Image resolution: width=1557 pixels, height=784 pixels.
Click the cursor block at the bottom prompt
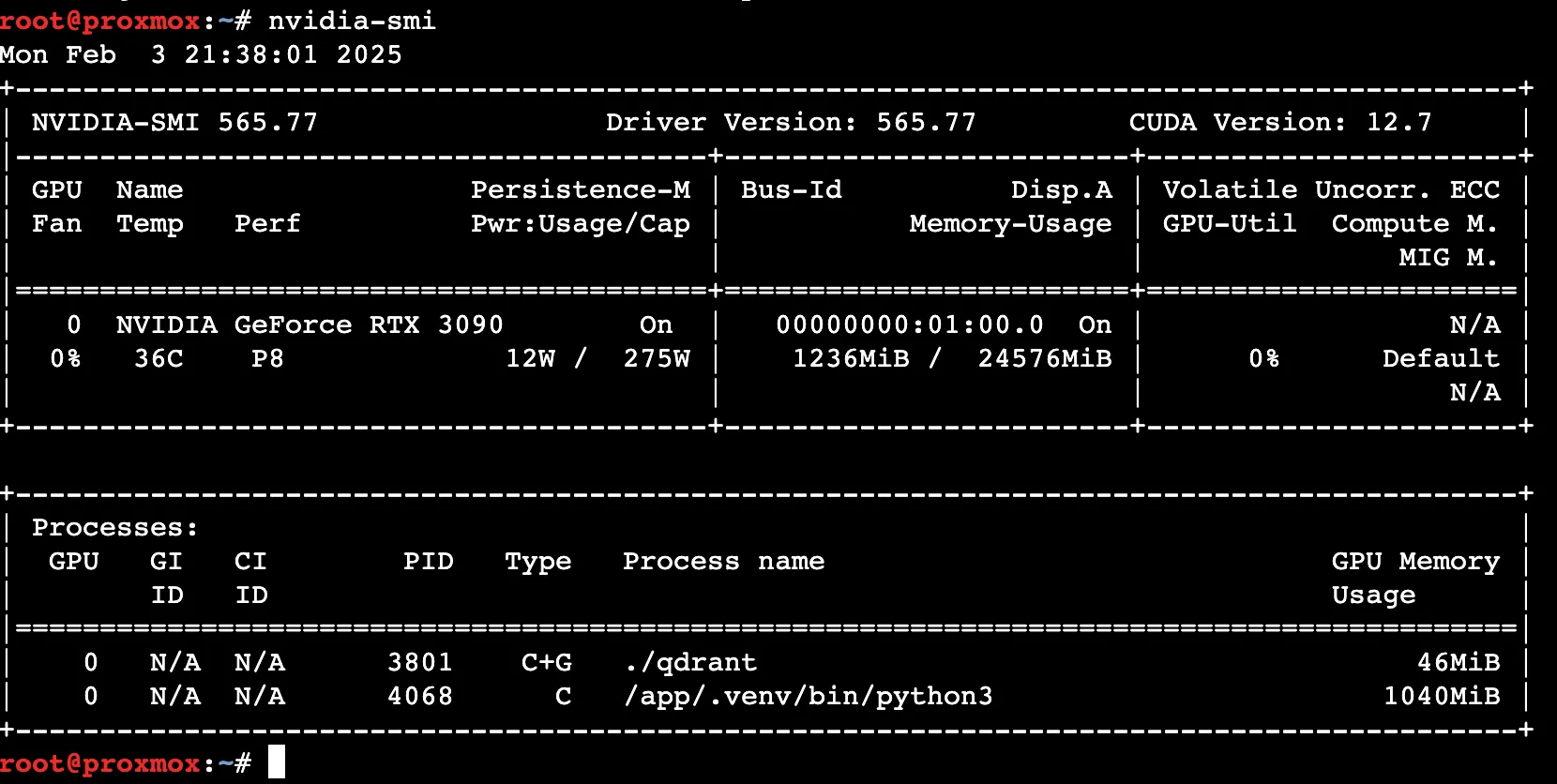pos(277,761)
